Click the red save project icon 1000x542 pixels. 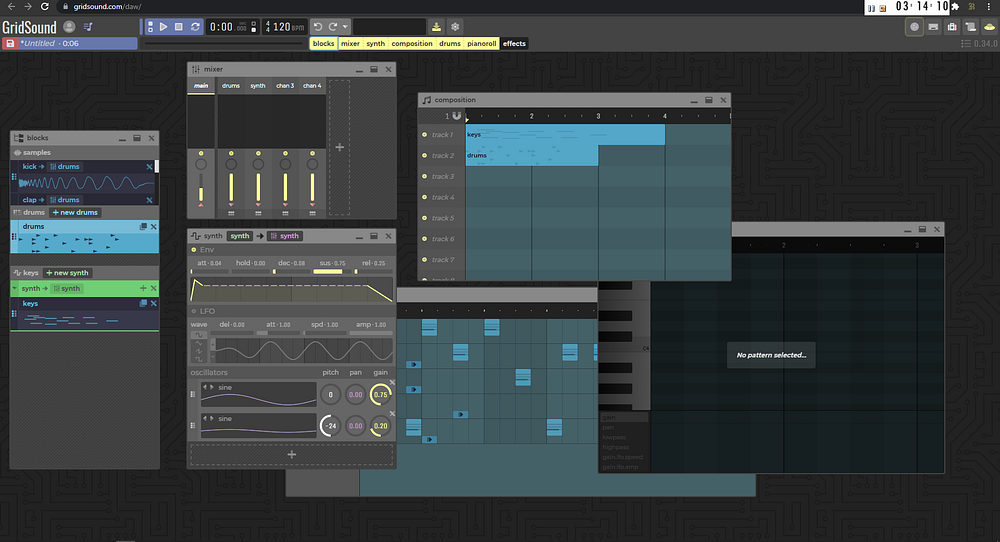point(9,44)
